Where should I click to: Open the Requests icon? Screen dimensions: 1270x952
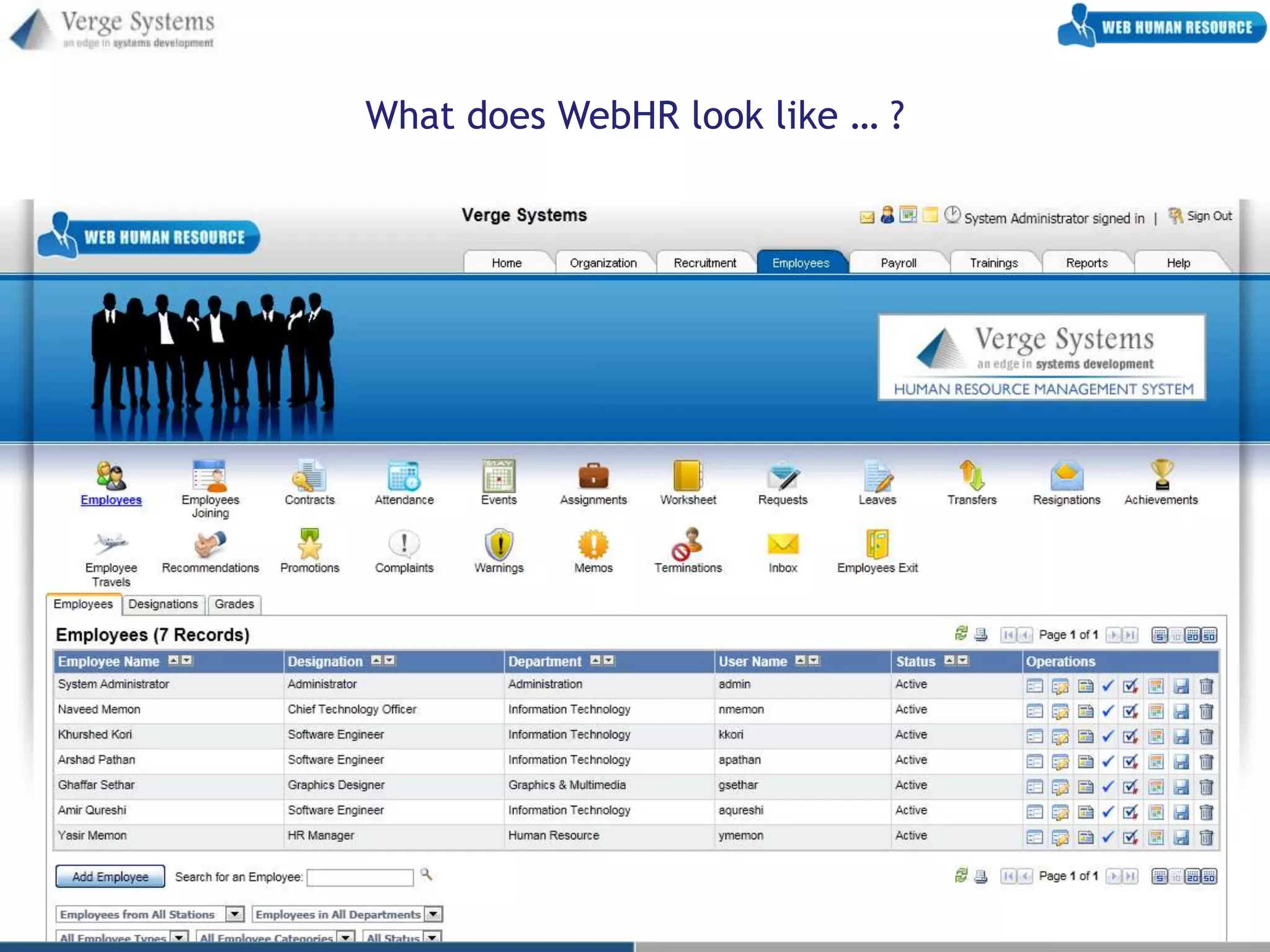(783, 476)
